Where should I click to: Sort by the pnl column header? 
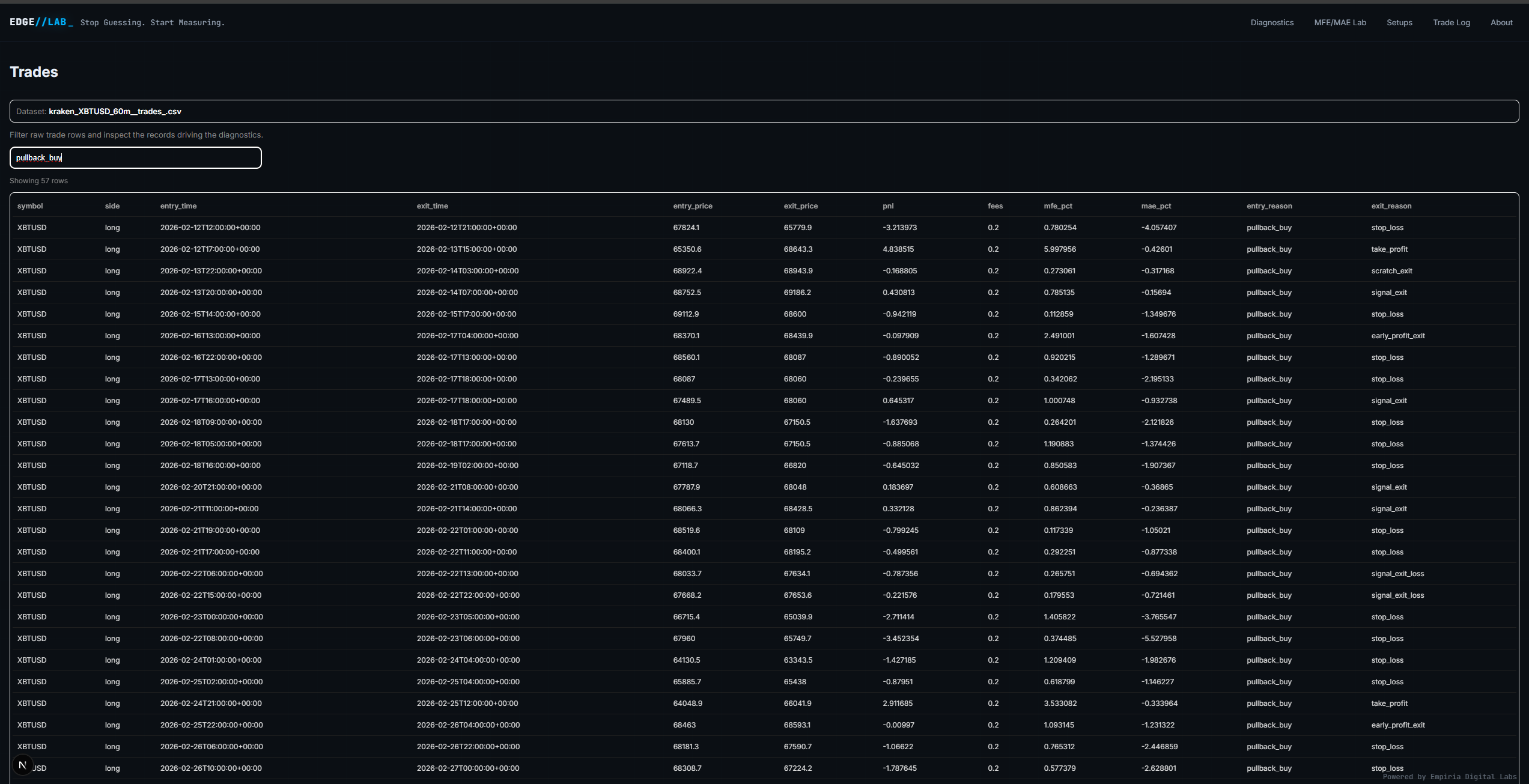[888, 206]
